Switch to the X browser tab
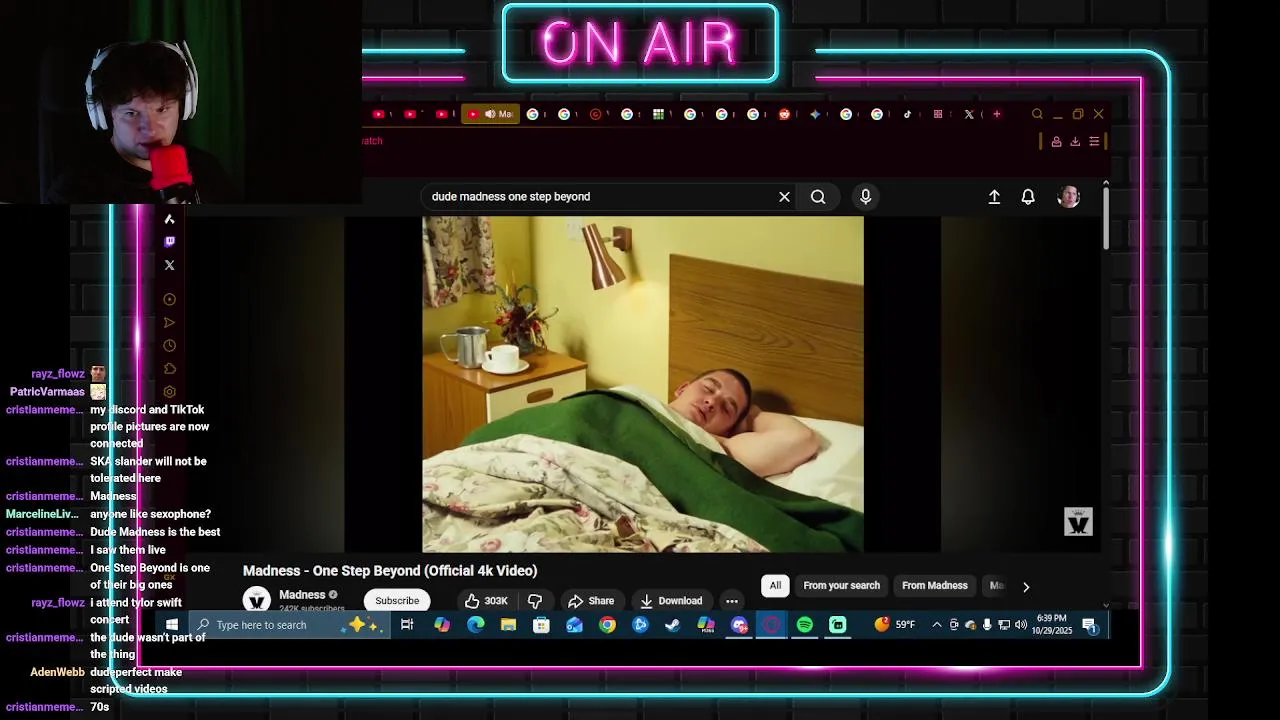The image size is (1280, 720). coord(968,114)
